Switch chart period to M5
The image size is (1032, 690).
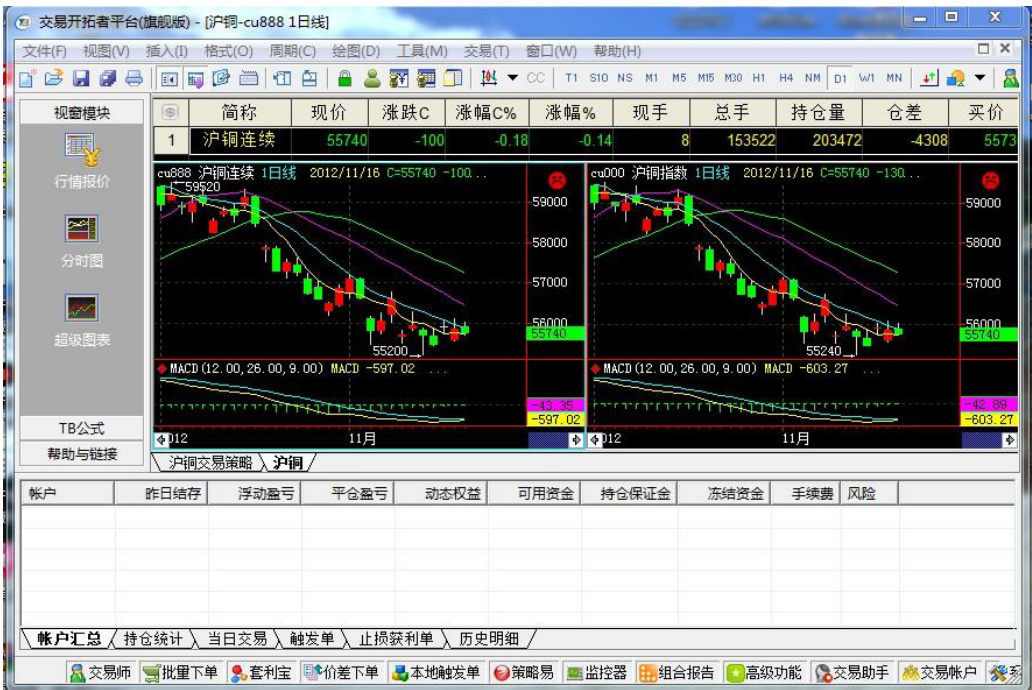[679, 78]
